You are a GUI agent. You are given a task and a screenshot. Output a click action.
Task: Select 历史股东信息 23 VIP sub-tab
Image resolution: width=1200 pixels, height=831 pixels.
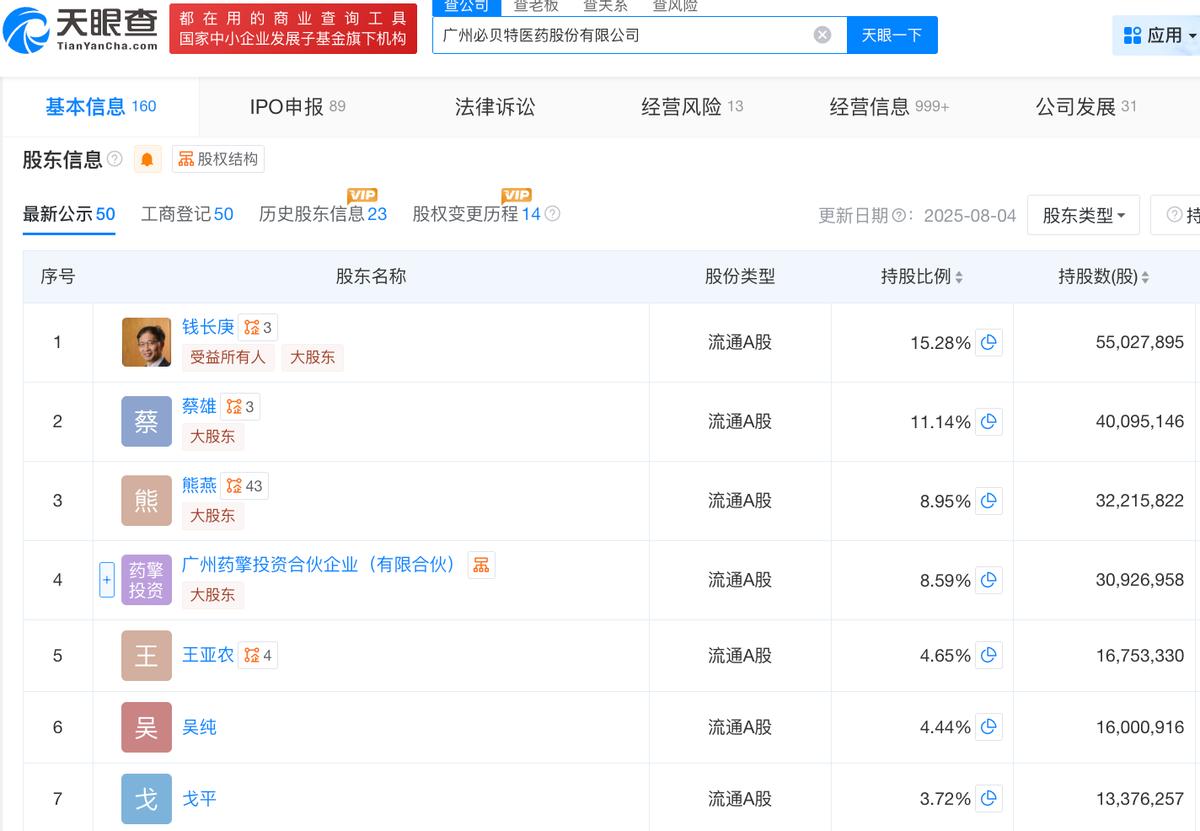(x=323, y=214)
